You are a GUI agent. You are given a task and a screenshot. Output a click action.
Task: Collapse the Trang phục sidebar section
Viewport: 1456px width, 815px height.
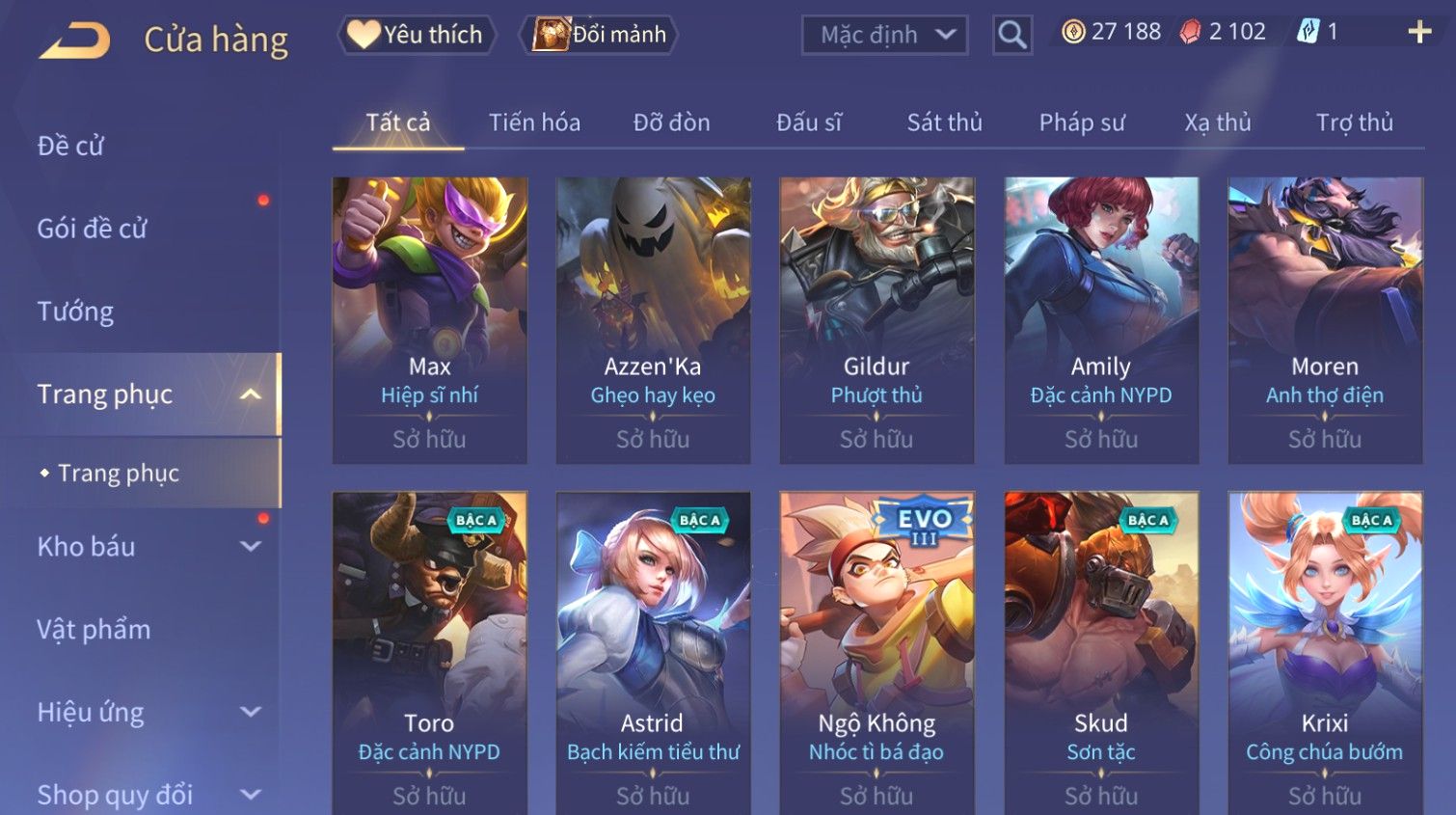click(x=251, y=394)
